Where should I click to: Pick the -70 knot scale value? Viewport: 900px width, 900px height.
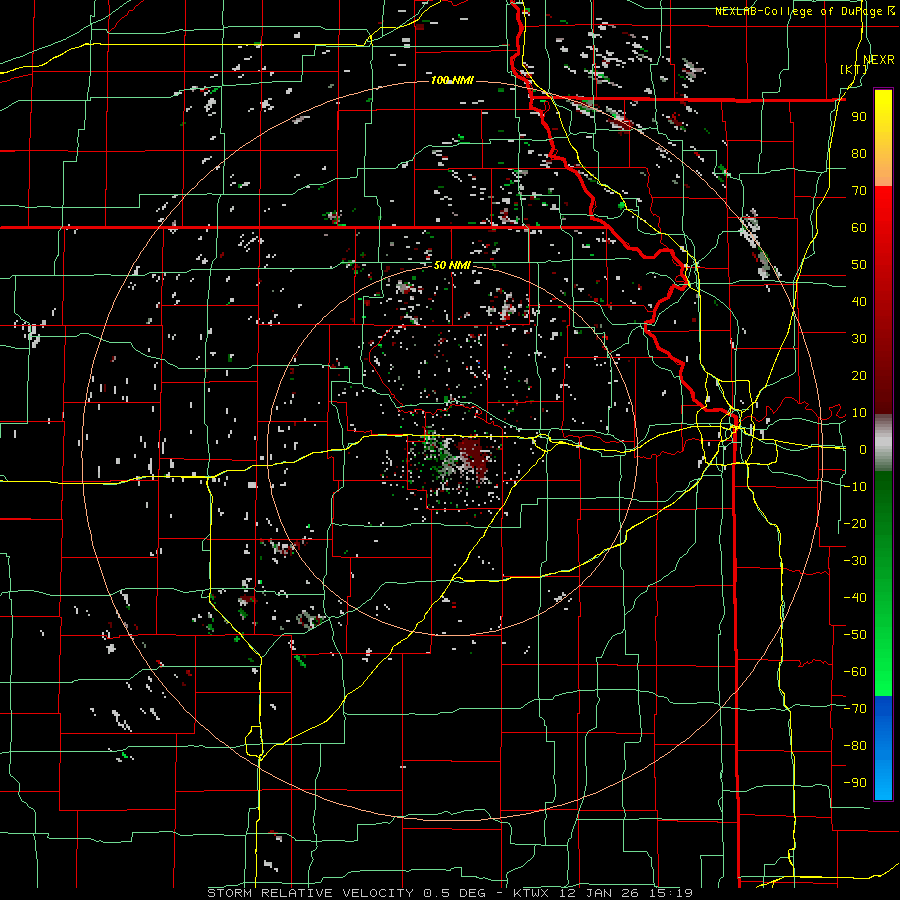coord(855,709)
